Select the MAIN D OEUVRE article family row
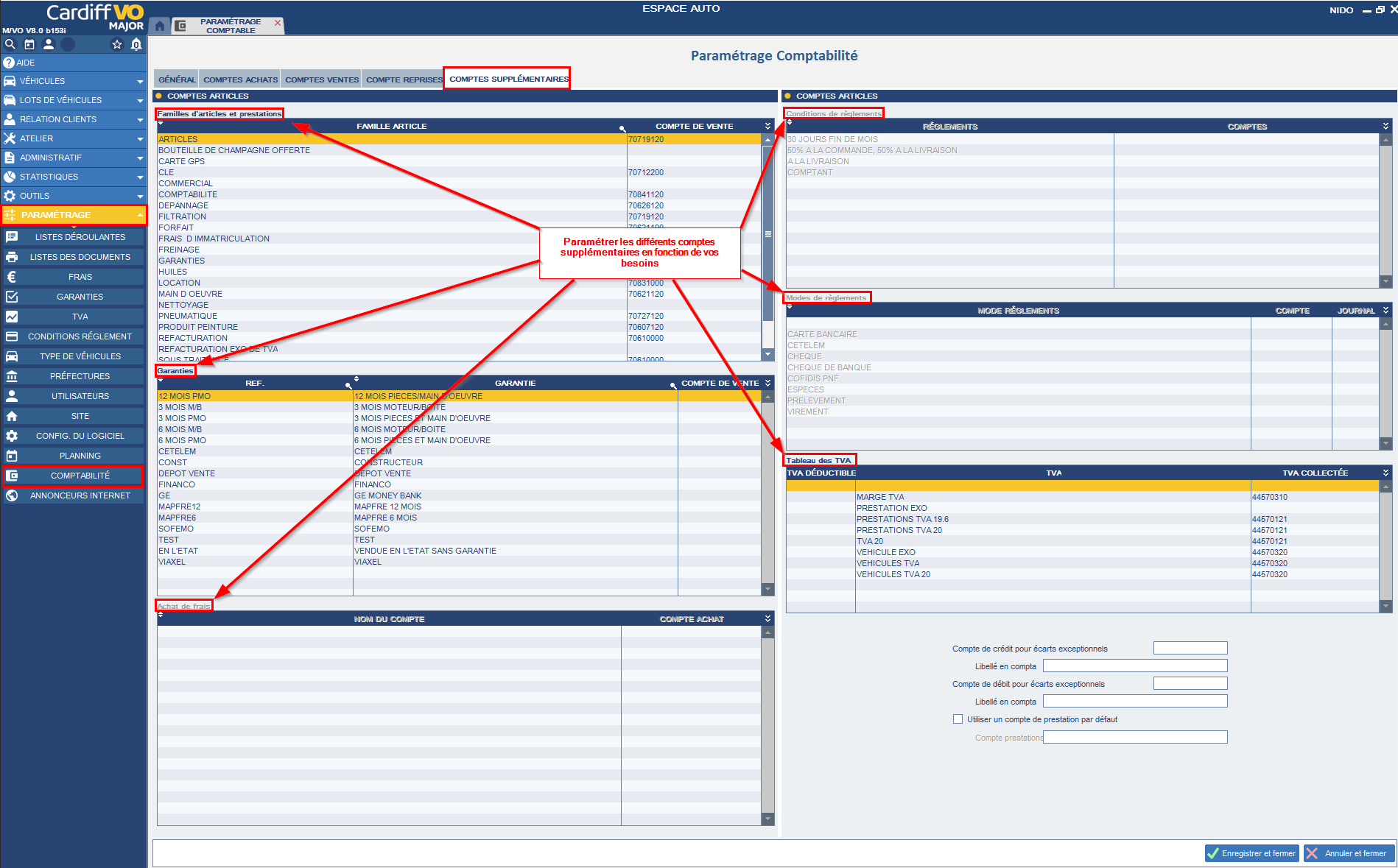 pos(459,294)
